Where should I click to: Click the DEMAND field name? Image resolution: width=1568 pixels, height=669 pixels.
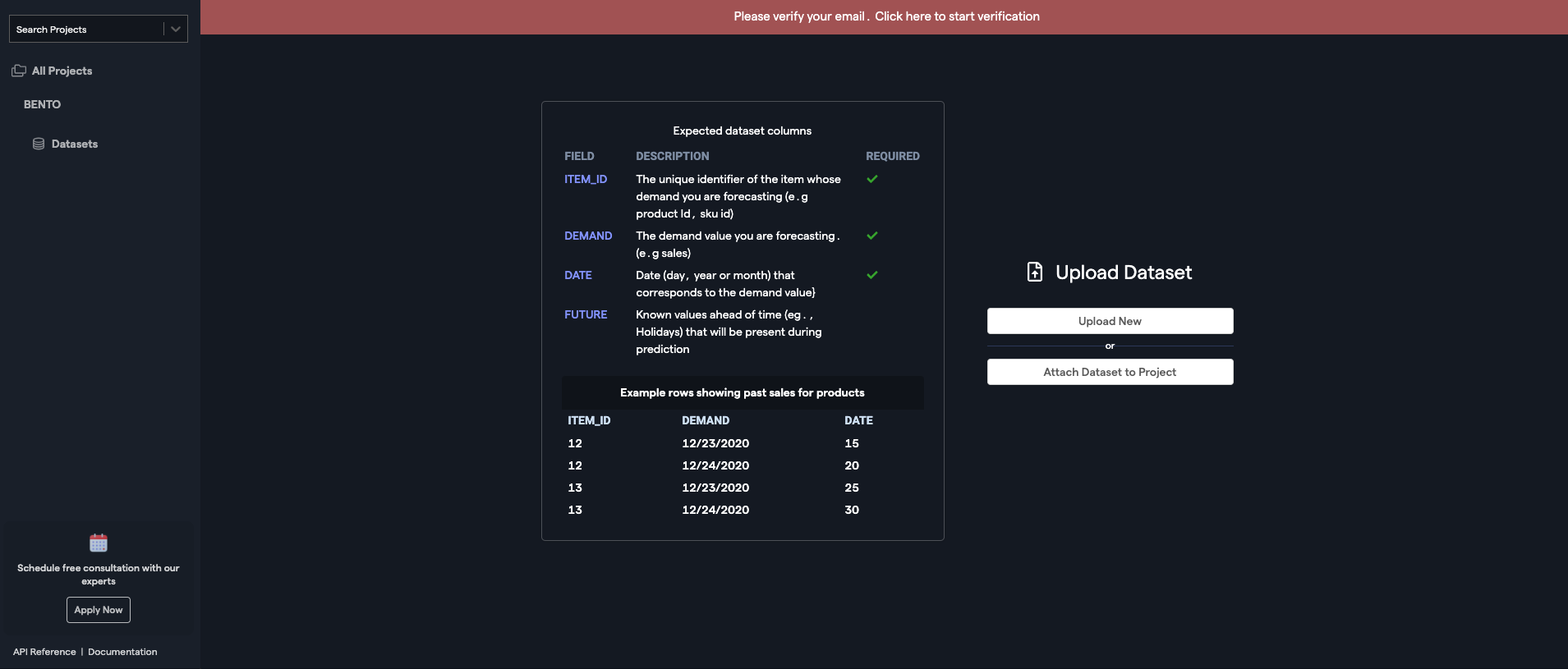[588, 236]
